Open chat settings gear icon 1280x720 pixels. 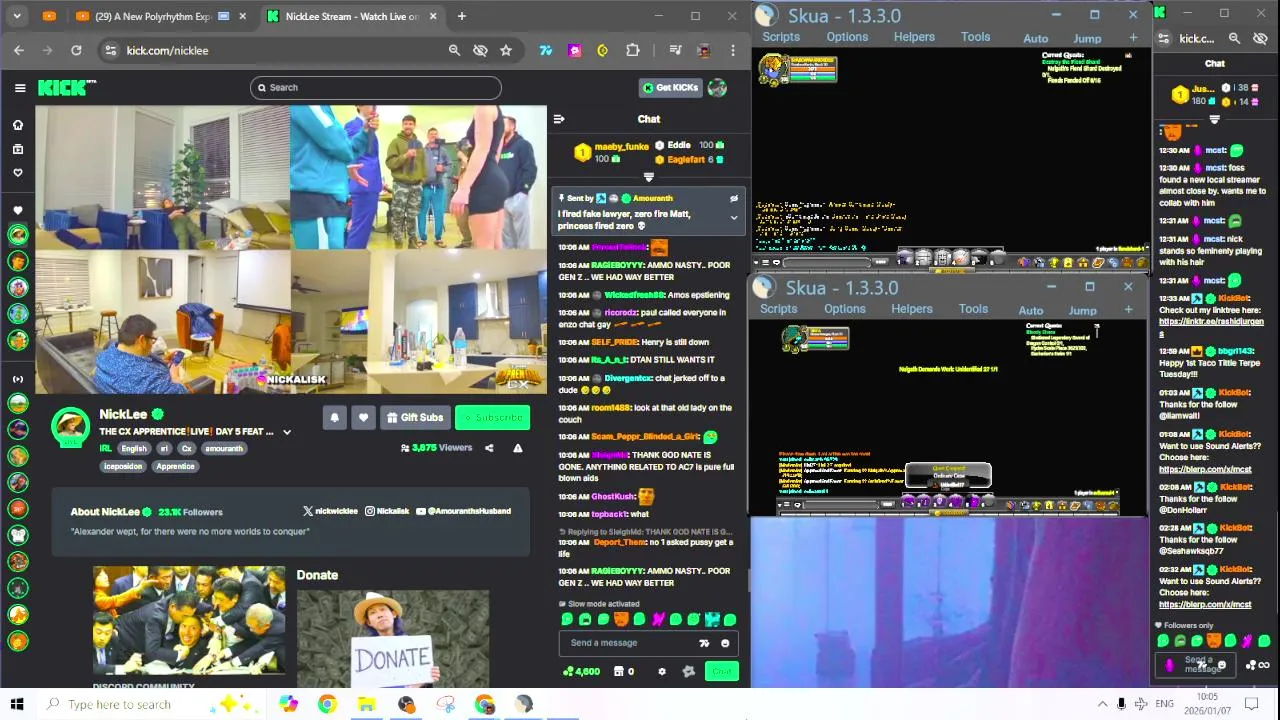pos(661,671)
